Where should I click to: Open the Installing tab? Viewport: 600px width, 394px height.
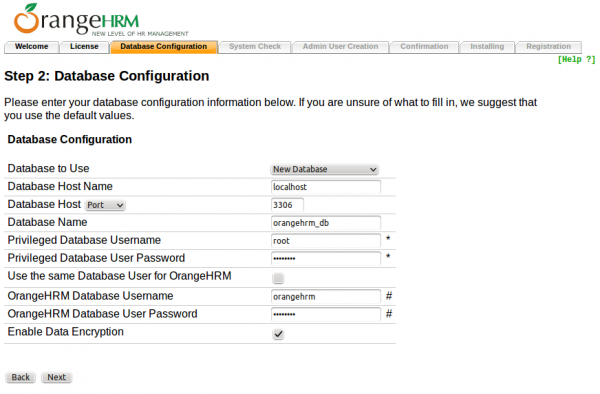[487, 47]
